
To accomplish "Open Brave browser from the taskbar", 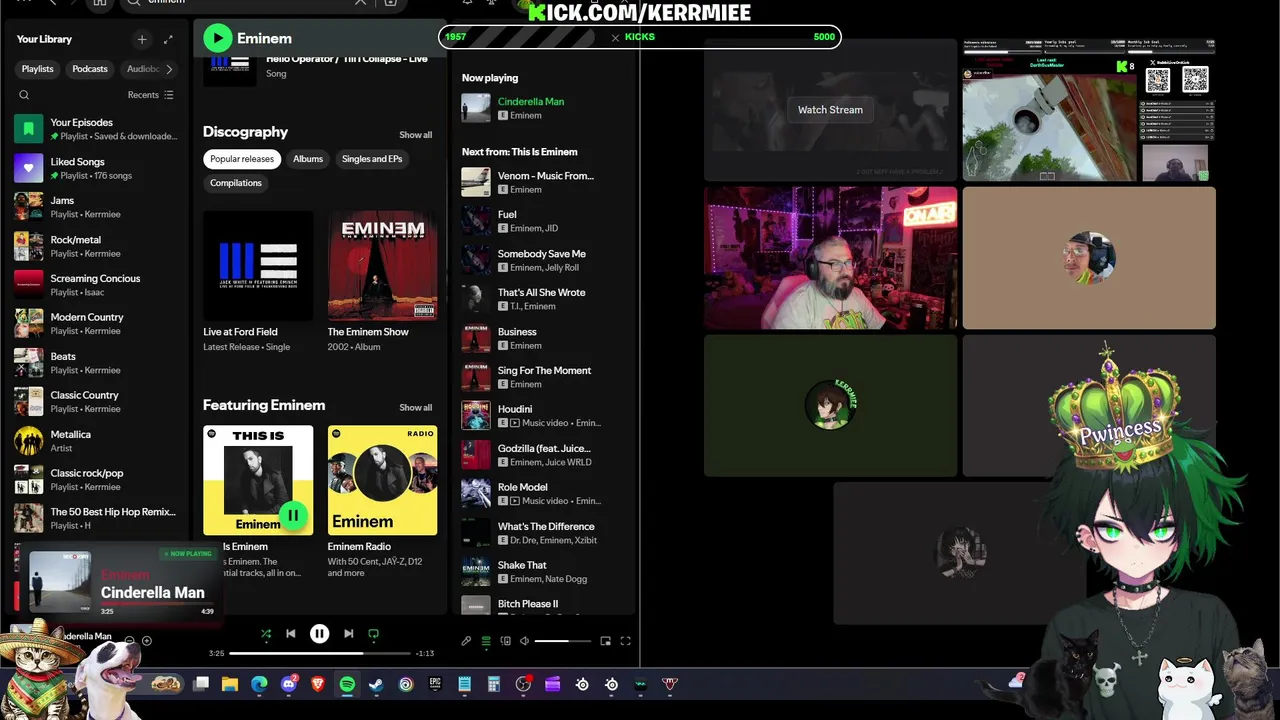I will 318,684.
